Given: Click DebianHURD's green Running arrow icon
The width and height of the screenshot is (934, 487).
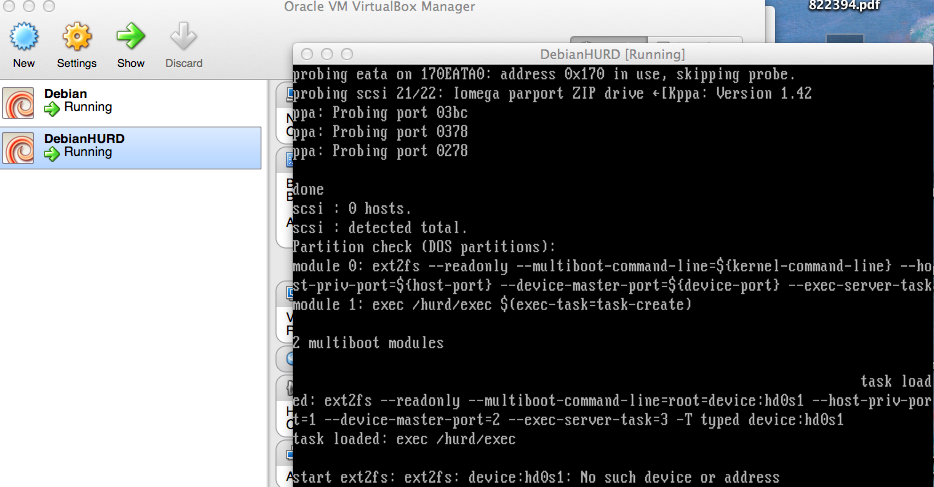Looking at the screenshot, I should [x=52, y=154].
